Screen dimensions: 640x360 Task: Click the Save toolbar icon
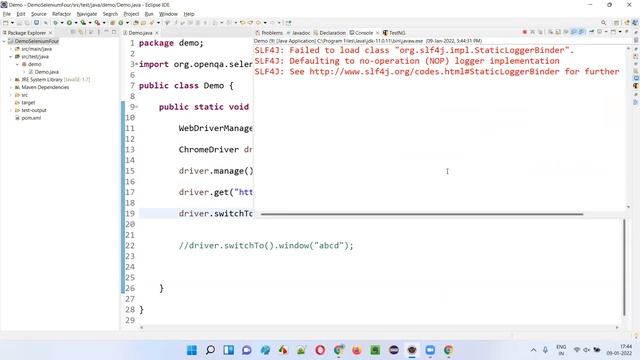[19, 23]
